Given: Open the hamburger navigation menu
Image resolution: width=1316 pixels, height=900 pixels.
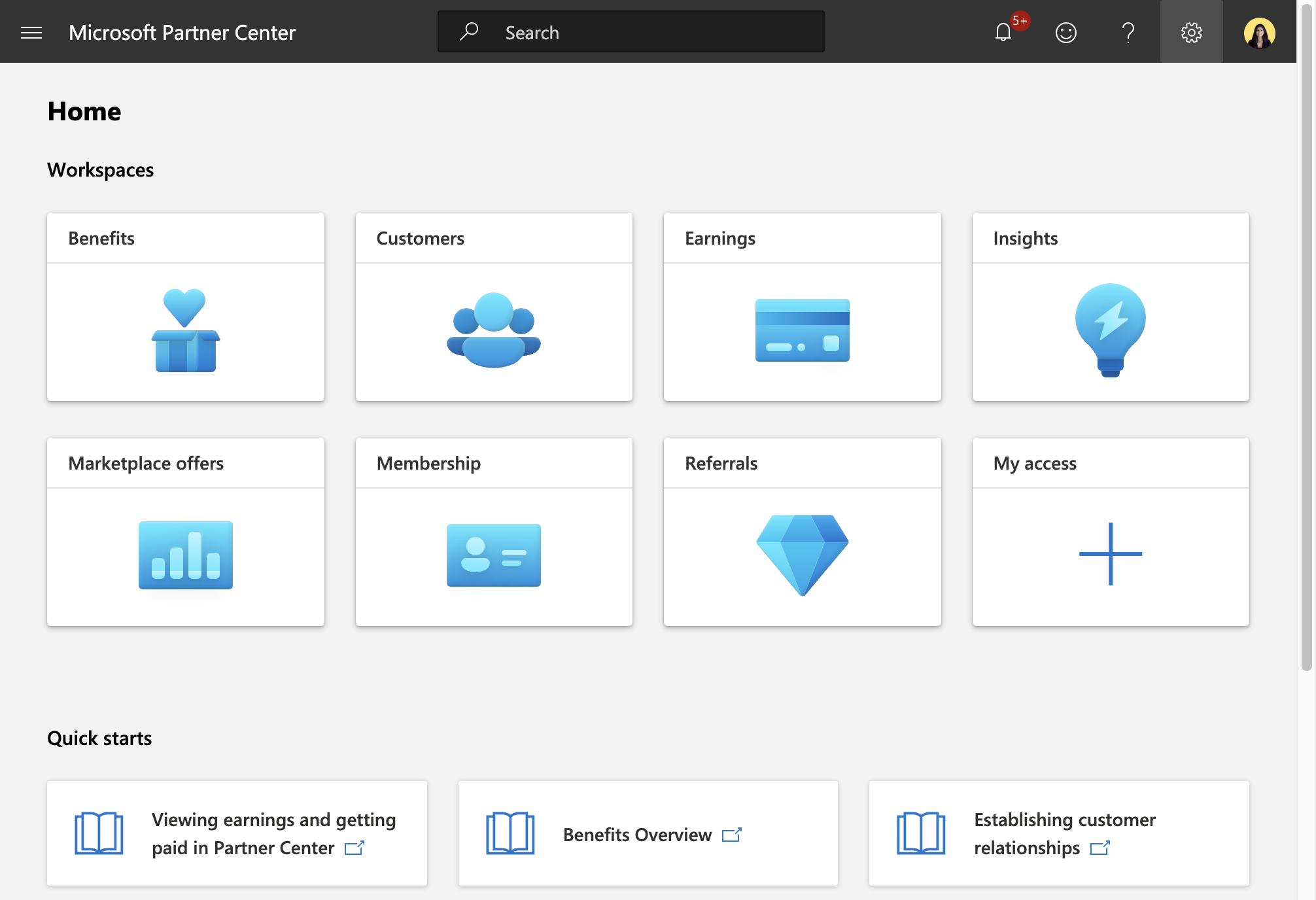Looking at the screenshot, I should click(31, 32).
